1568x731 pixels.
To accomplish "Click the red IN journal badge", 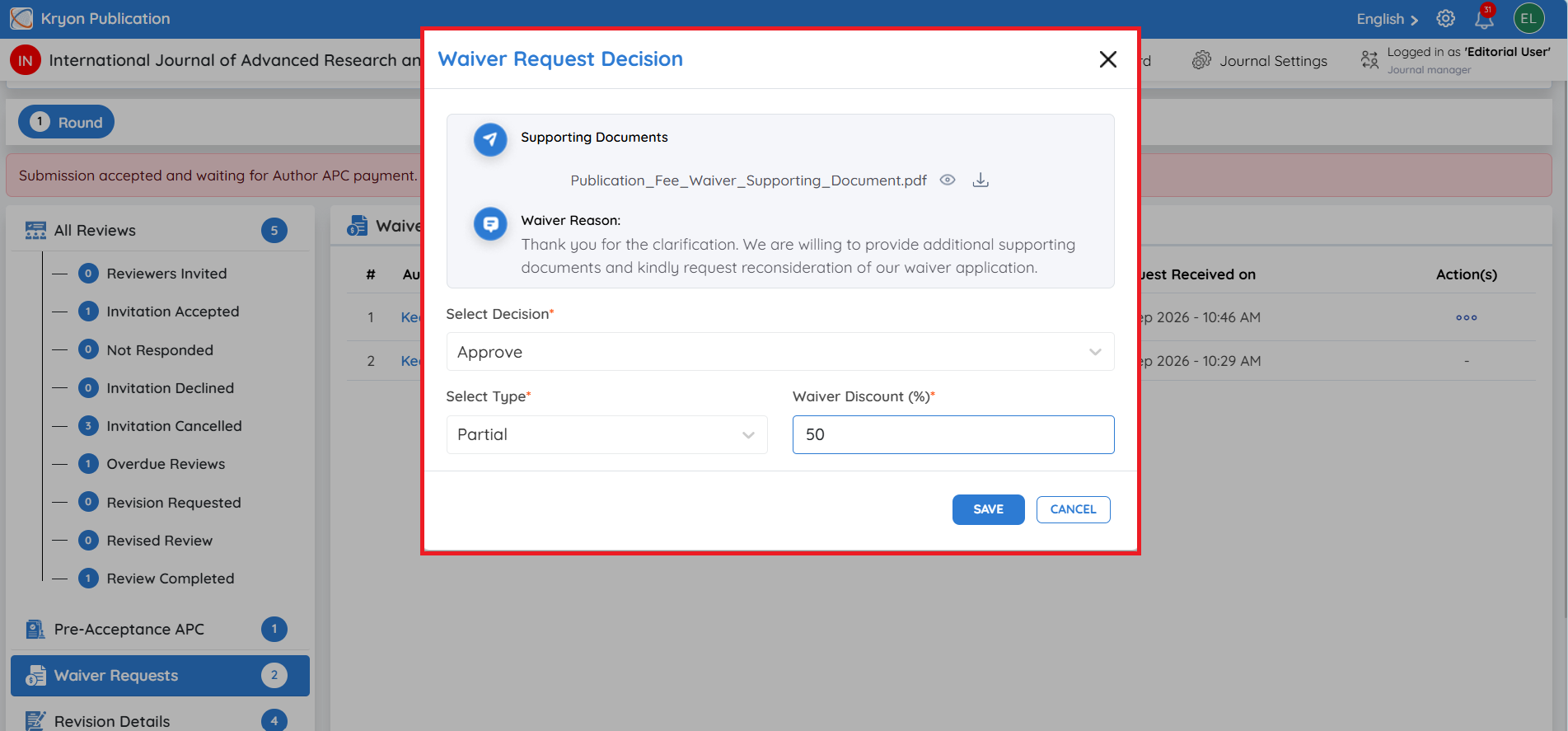I will point(26,60).
